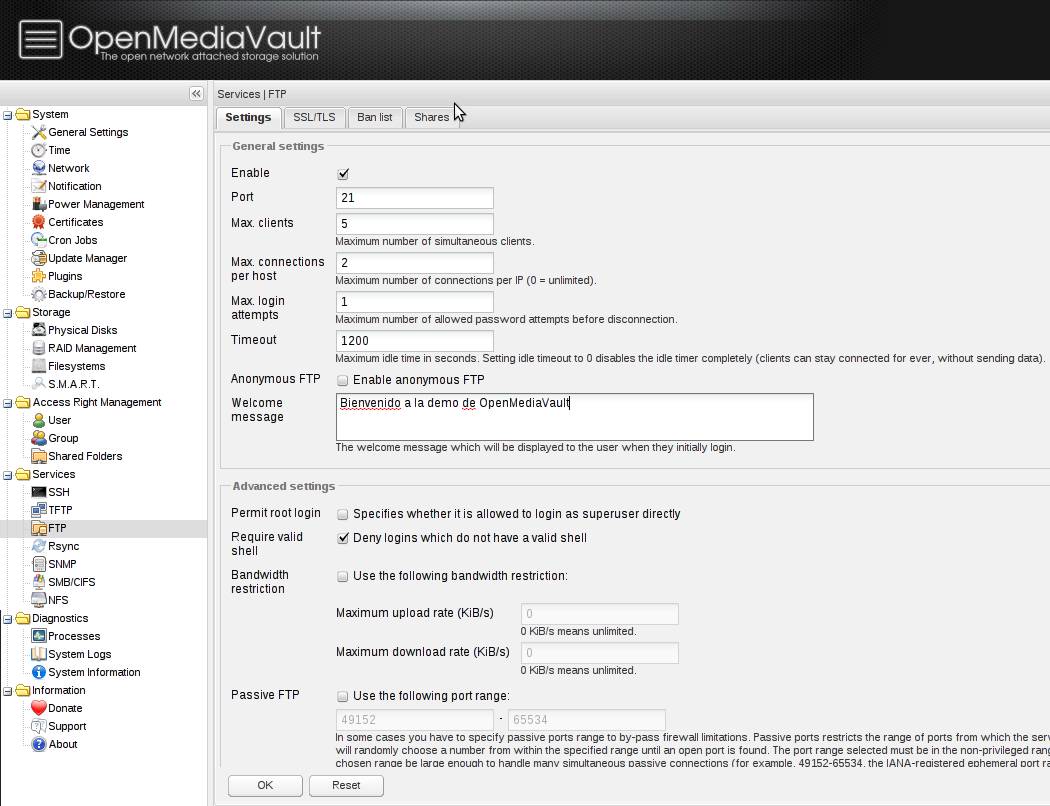This screenshot has height=806, width=1050.
Task: Click the SMB/CIFS icon
Action: [x=39, y=582]
